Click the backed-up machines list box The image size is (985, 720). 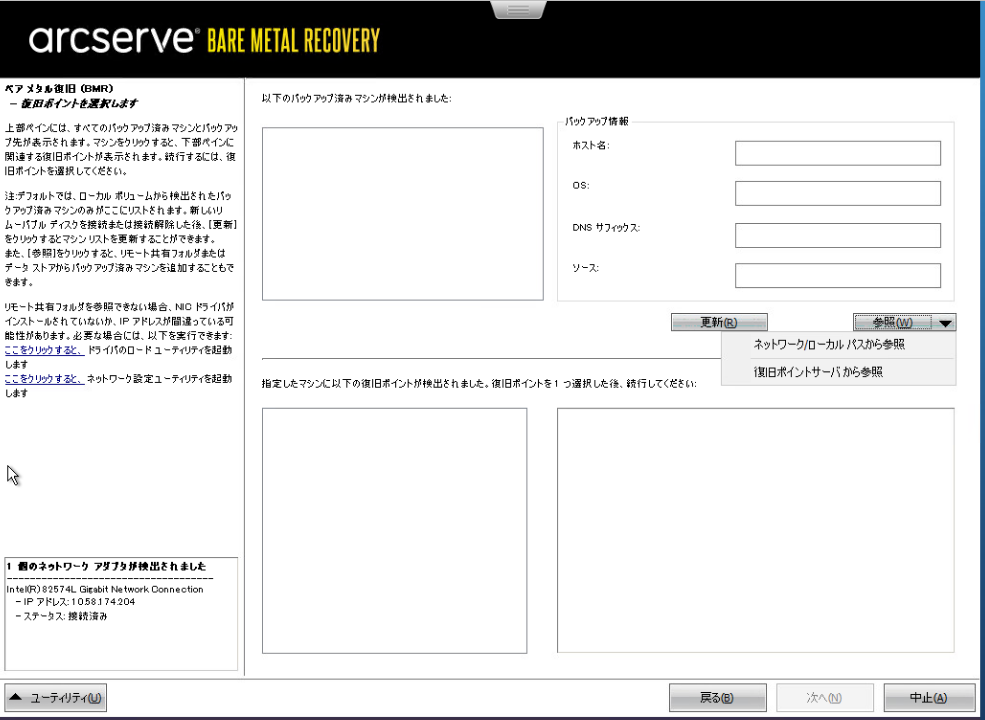coord(403,214)
